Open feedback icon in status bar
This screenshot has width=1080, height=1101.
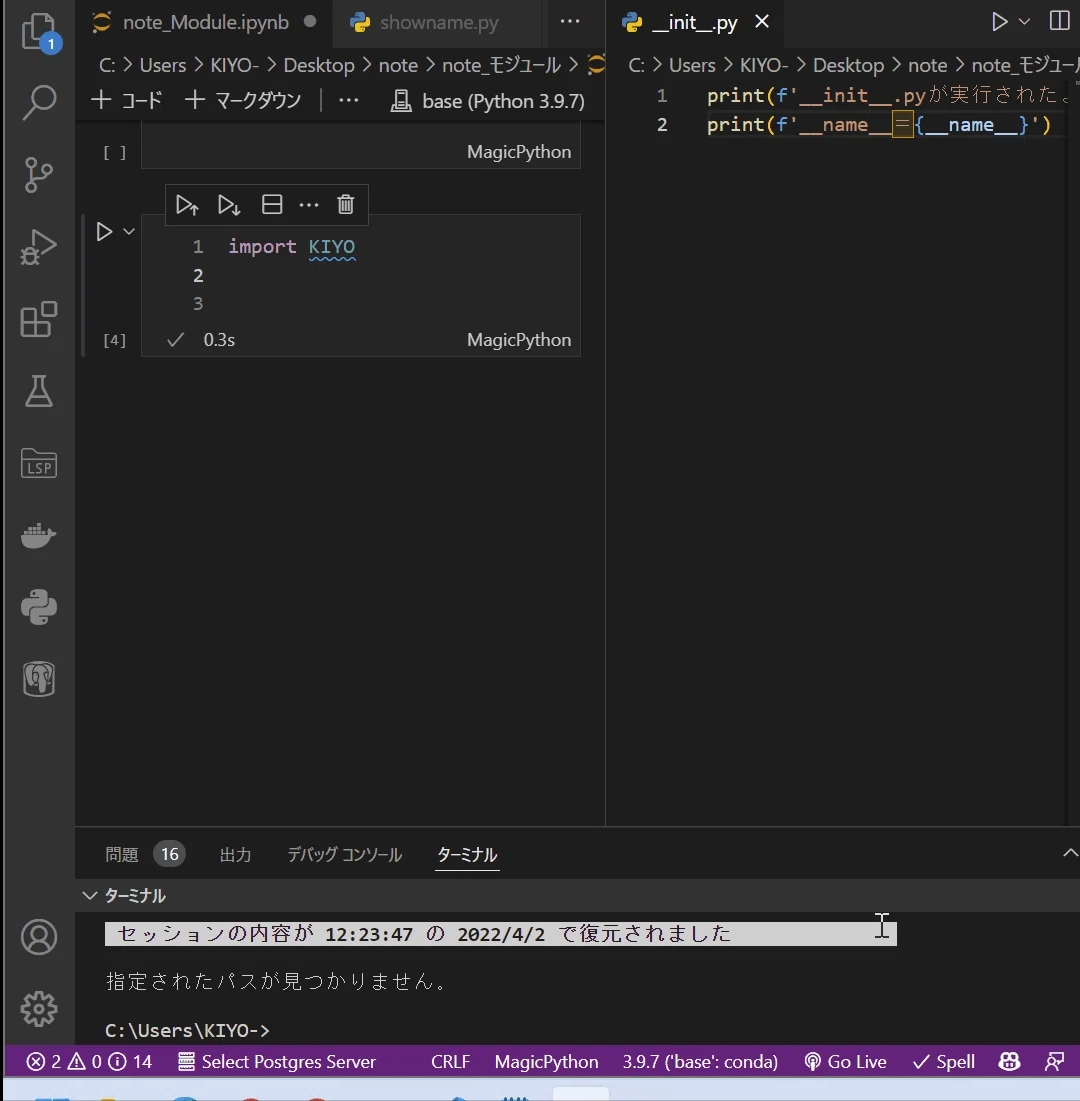point(1054,1062)
